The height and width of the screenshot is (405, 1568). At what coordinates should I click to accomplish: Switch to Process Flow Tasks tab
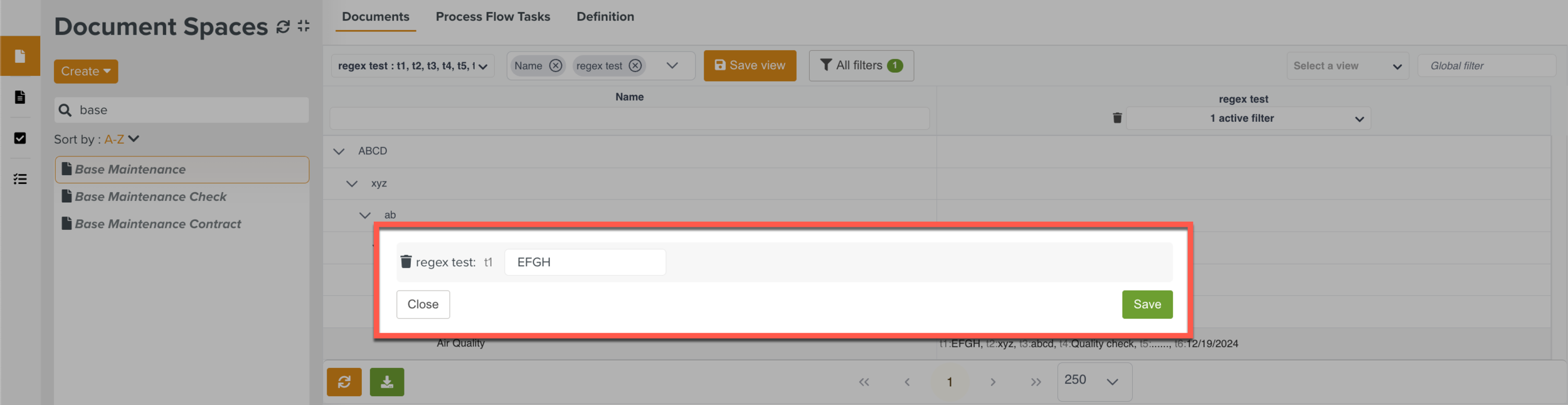pos(492,17)
